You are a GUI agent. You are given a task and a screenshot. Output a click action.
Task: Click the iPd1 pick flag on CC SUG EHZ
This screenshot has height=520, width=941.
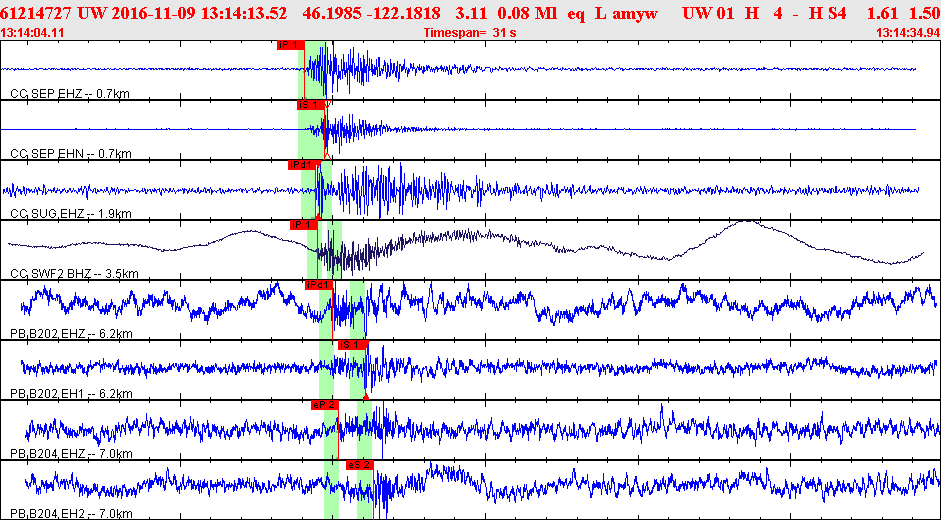(302, 165)
